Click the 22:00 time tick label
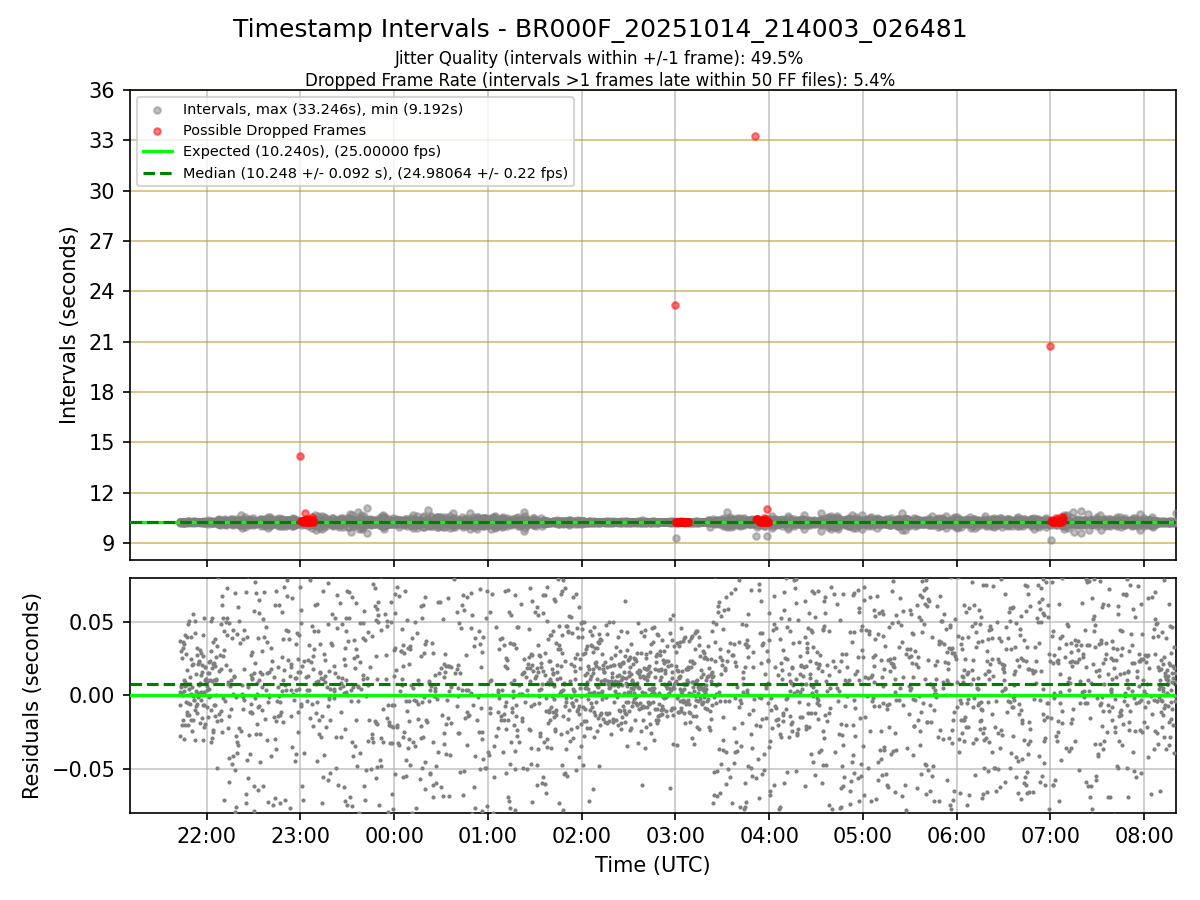The width and height of the screenshot is (1200, 900). (207, 836)
